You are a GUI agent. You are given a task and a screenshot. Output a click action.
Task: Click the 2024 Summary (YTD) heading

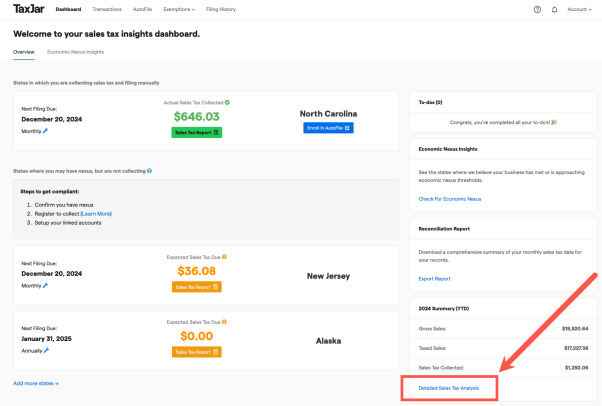(443, 309)
